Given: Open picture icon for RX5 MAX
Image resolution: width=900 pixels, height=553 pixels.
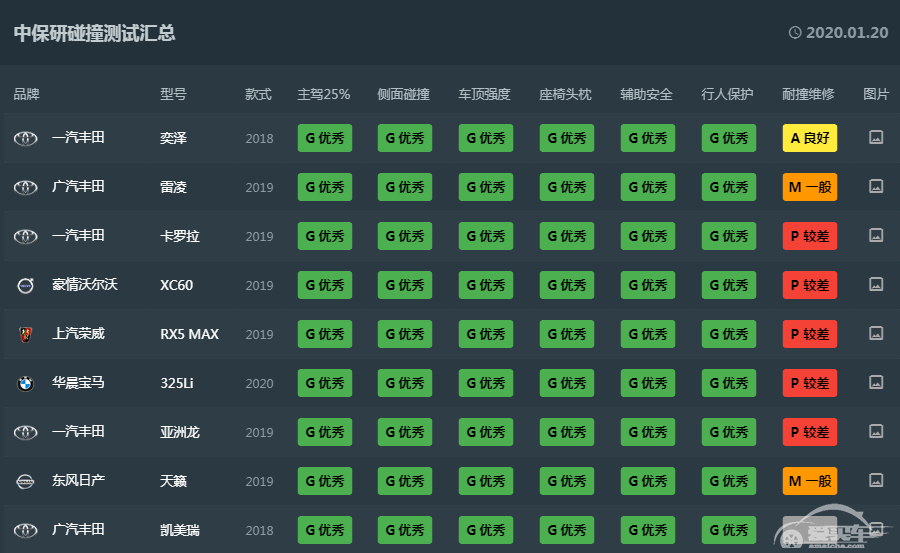Looking at the screenshot, I should 876,333.
